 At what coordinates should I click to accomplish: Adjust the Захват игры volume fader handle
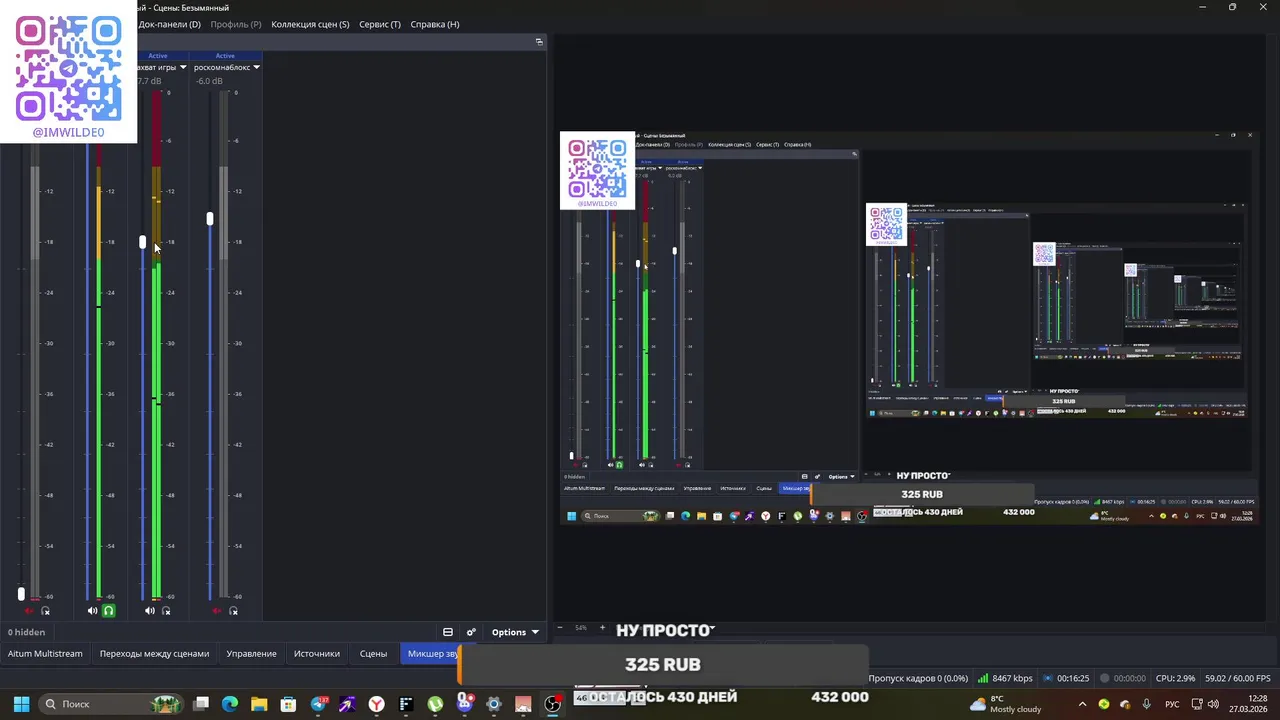click(143, 242)
